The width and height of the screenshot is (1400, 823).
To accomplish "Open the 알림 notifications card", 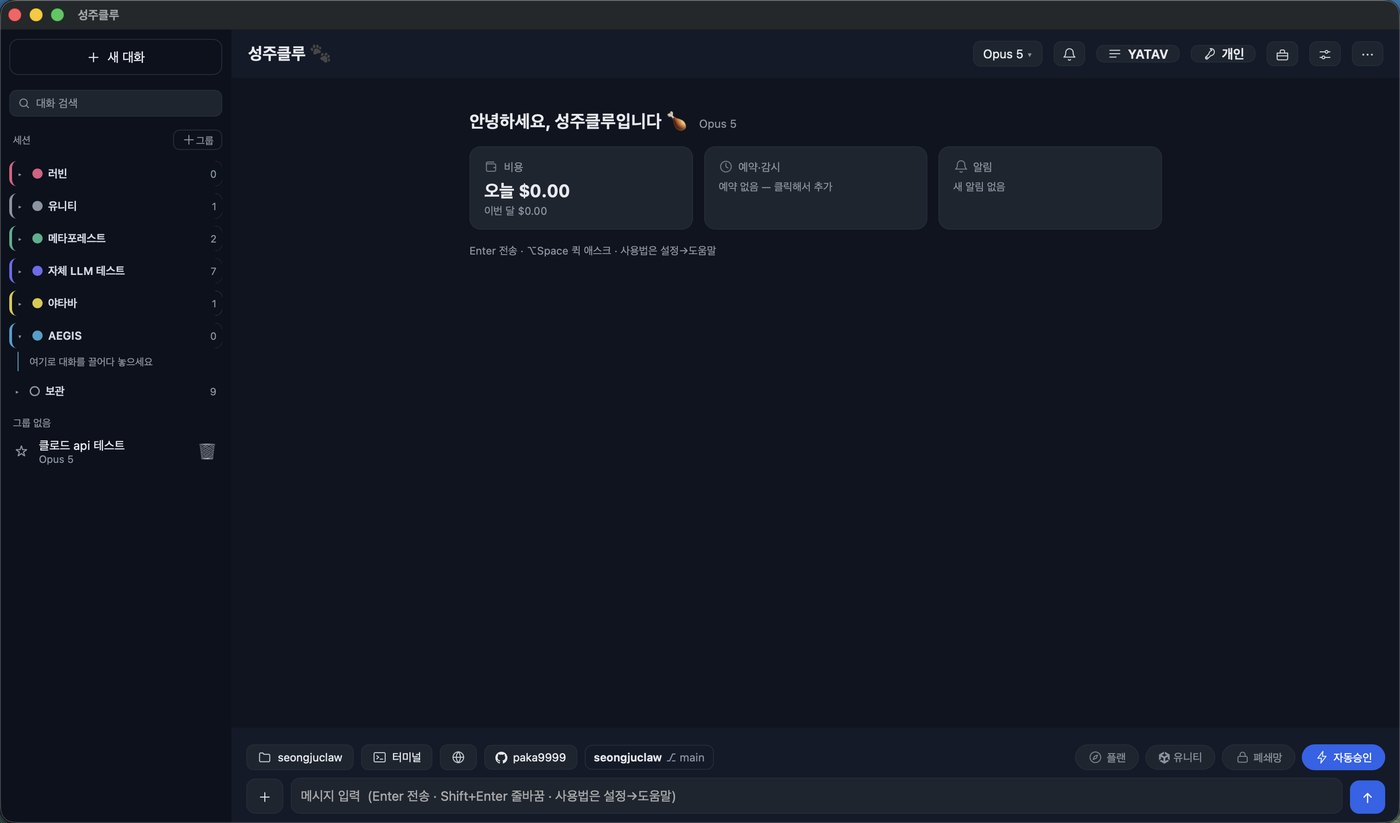I will 1050,188.
